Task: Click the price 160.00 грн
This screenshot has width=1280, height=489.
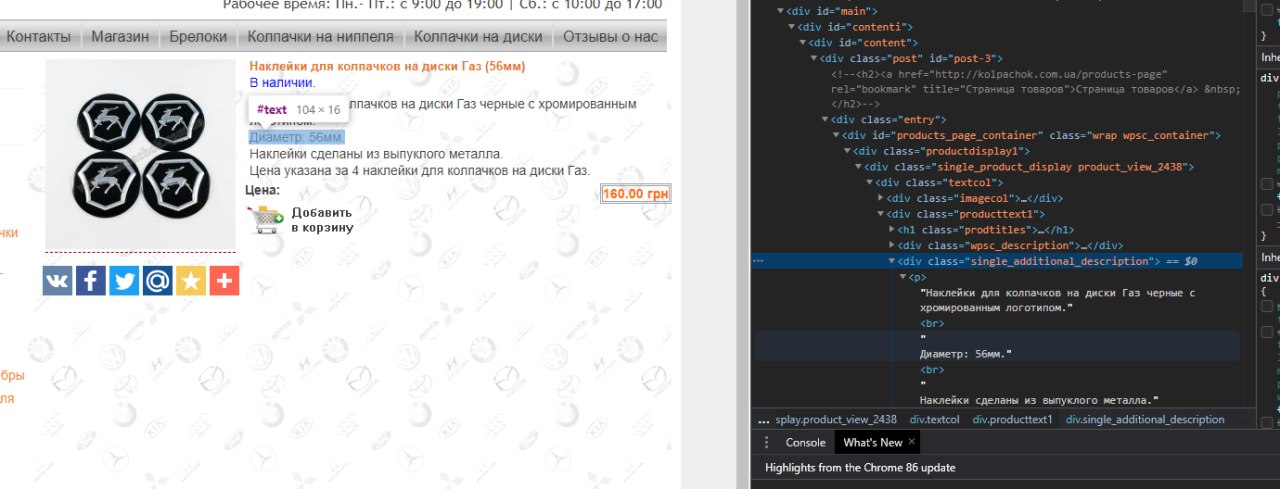Action: pyautogui.click(x=634, y=194)
